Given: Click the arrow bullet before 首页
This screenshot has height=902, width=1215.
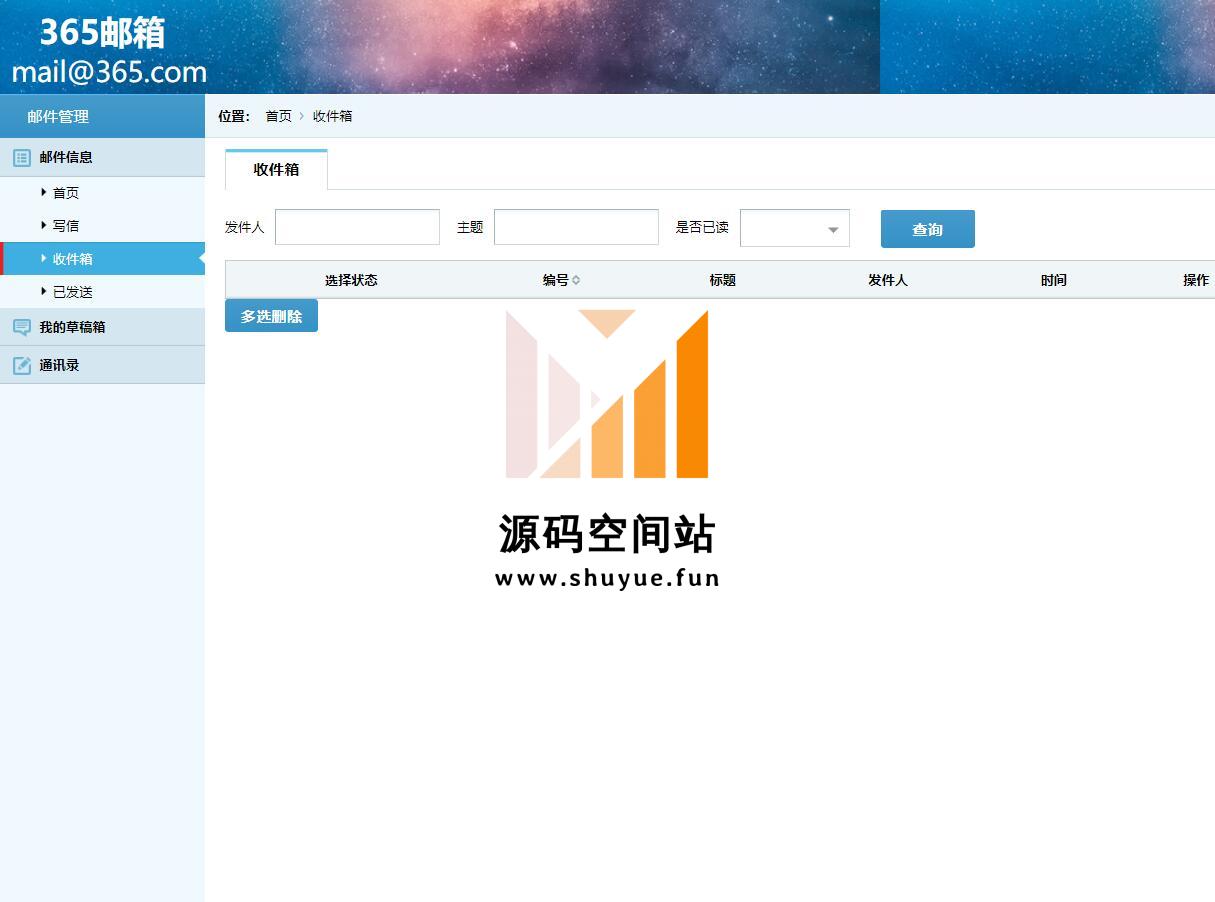Looking at the screenshot, I should click(x=44, y=192).
